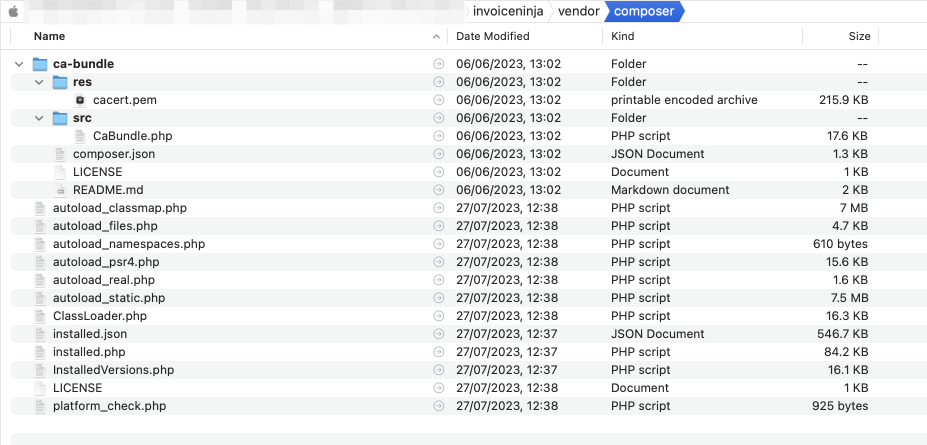The height and width of the screenshot is (445, 927).
Task: Click sync status icon for InstalledVersions.php row
Action: (439, 370)
